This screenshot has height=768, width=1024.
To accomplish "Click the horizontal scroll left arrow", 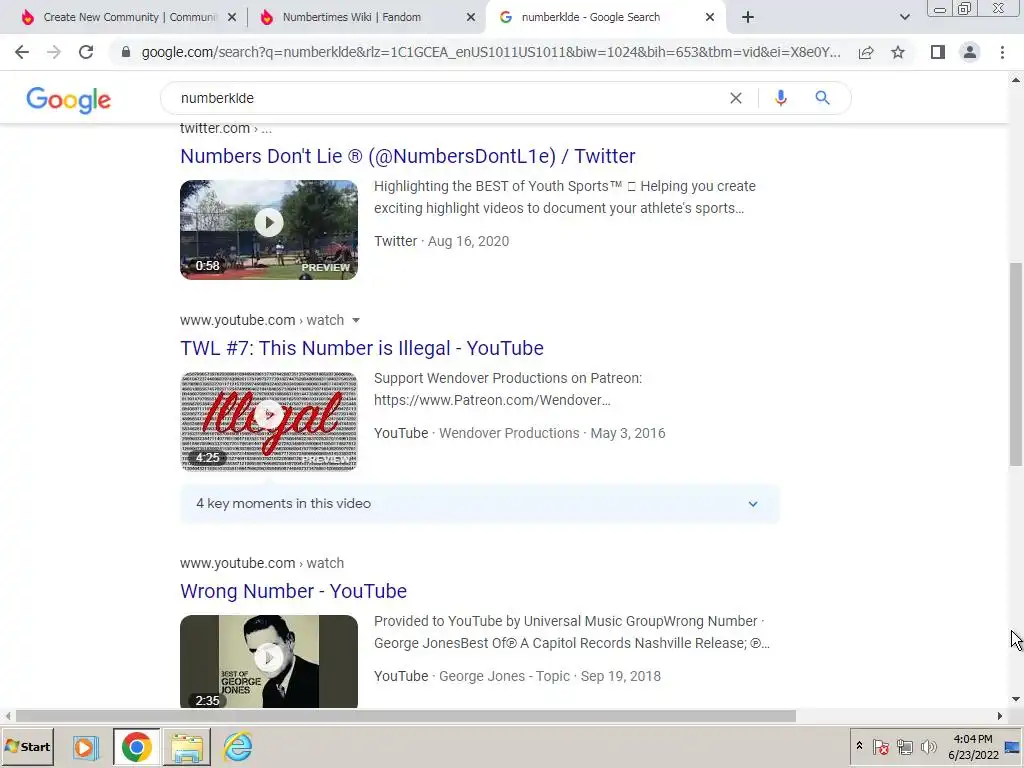I will click(7, 716).
